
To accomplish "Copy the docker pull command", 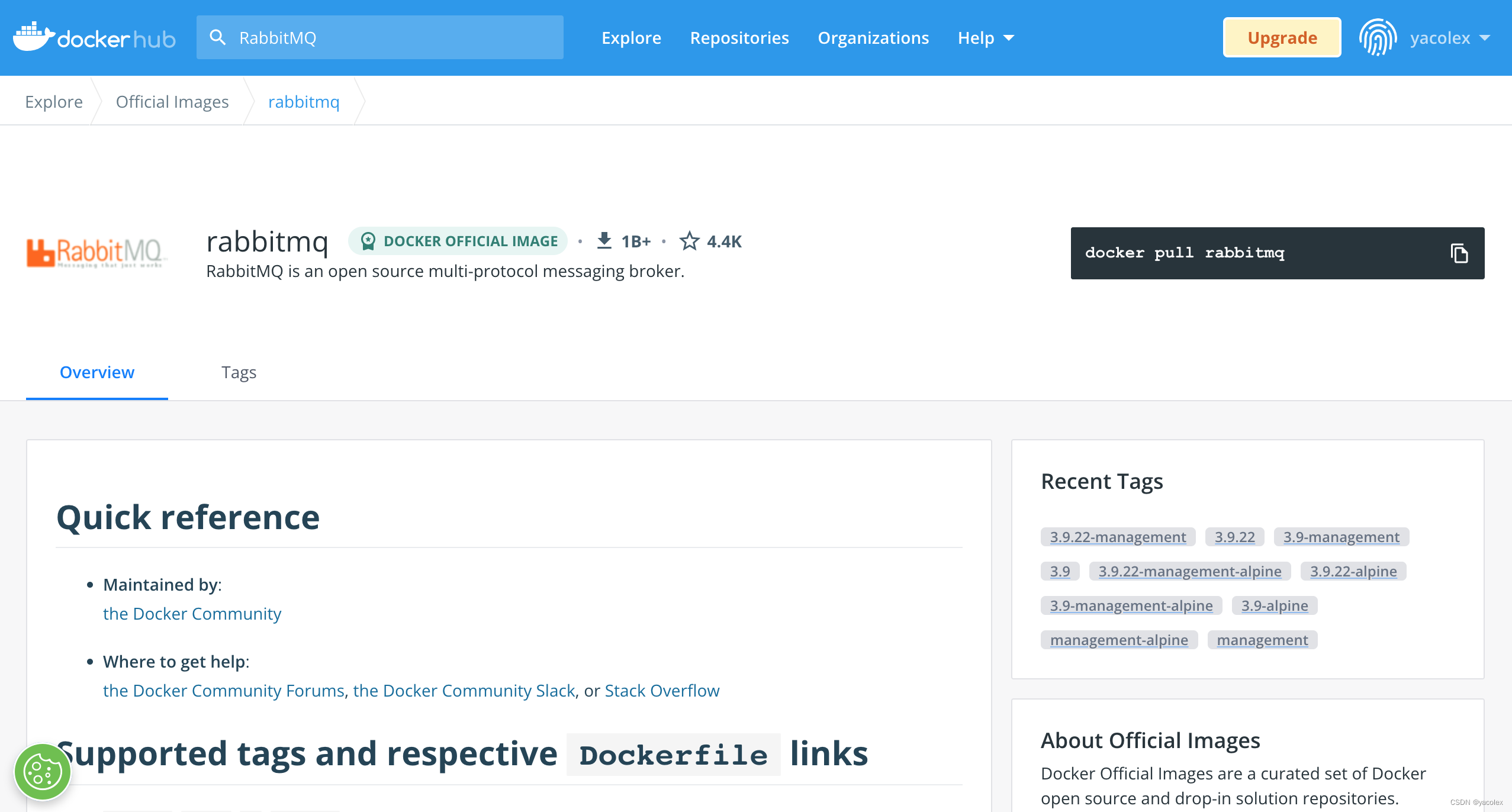I will pos(1459,253).
